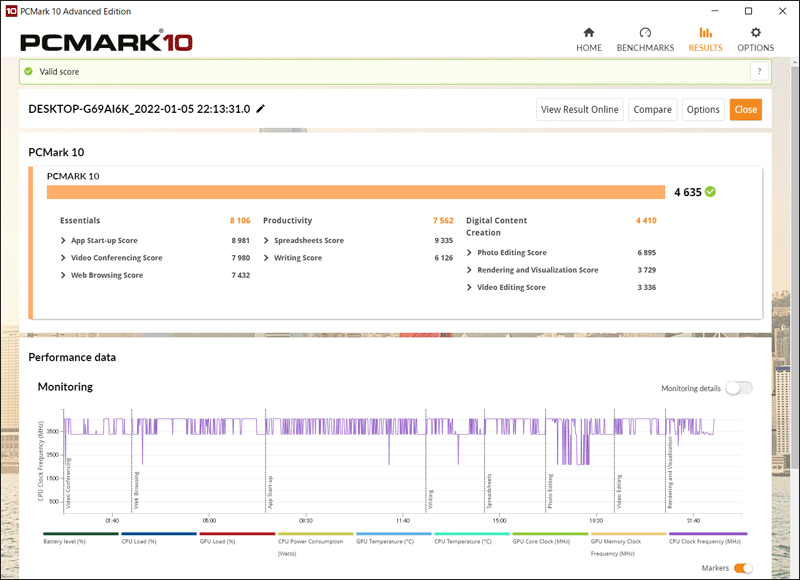This screenshot has width=800, height=580.
Task: Click green check beside 4 635 score
Action: (x=710, y=192)
